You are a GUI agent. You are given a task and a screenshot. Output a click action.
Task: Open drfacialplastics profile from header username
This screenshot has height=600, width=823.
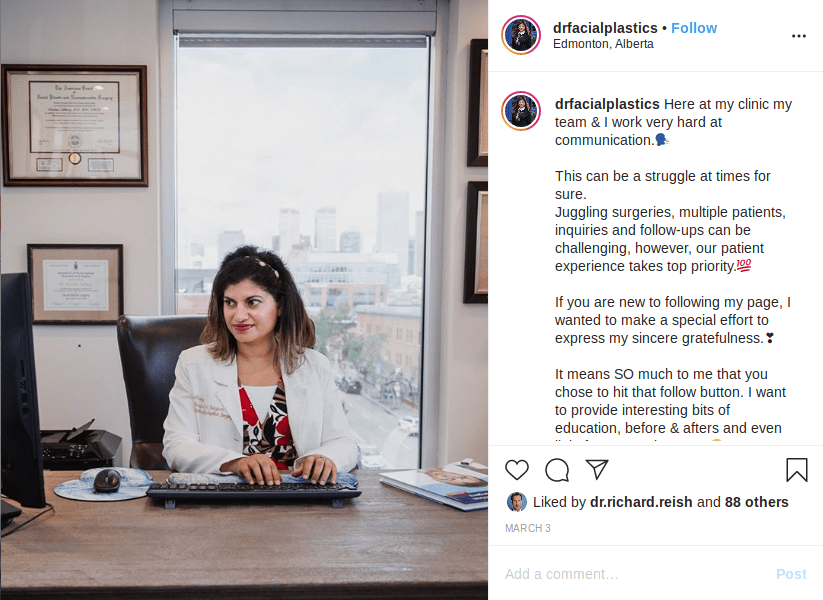coord(605,28)
